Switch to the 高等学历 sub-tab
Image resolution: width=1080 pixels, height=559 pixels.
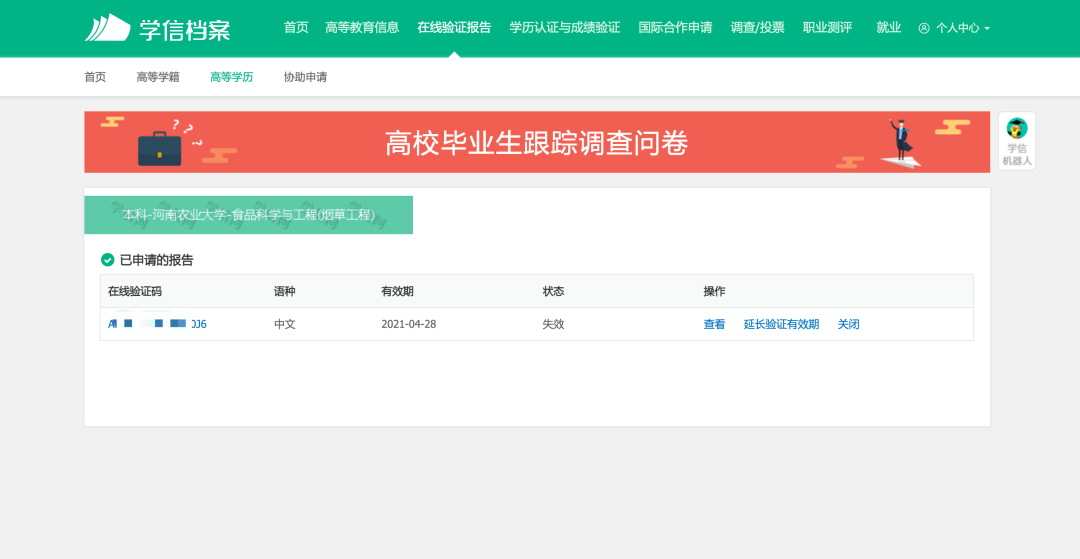(x=231, y=77)
